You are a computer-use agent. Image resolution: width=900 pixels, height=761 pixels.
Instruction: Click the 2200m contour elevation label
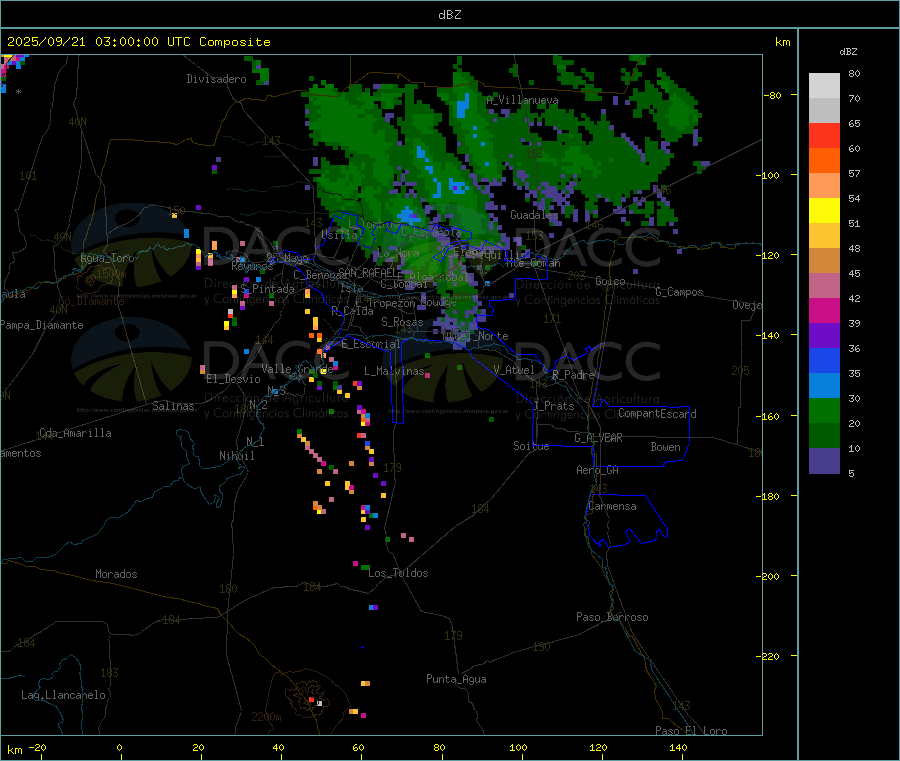coord(266,717)
